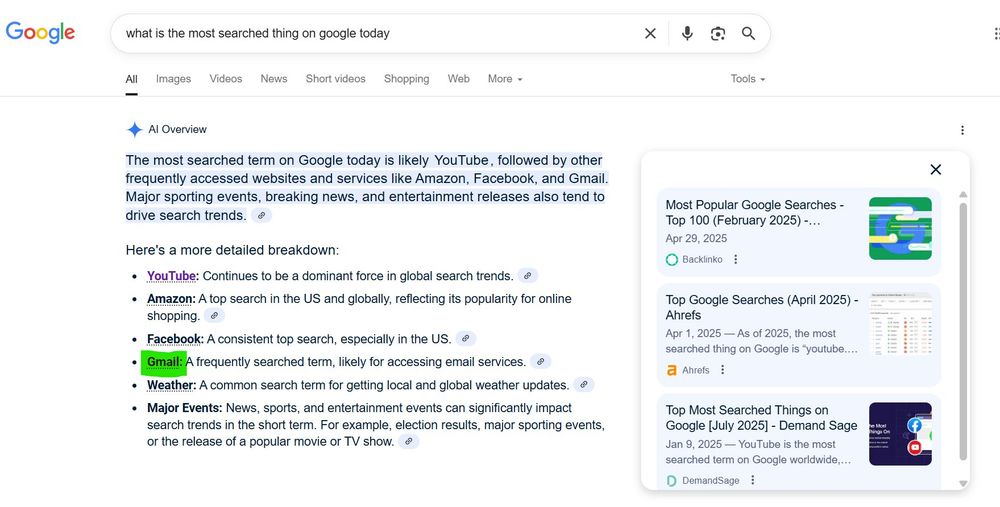Click the Backlinko article thumbnail
Image resolution: width=1000 pixels, height=507 pixels.
tap(900, 228)
